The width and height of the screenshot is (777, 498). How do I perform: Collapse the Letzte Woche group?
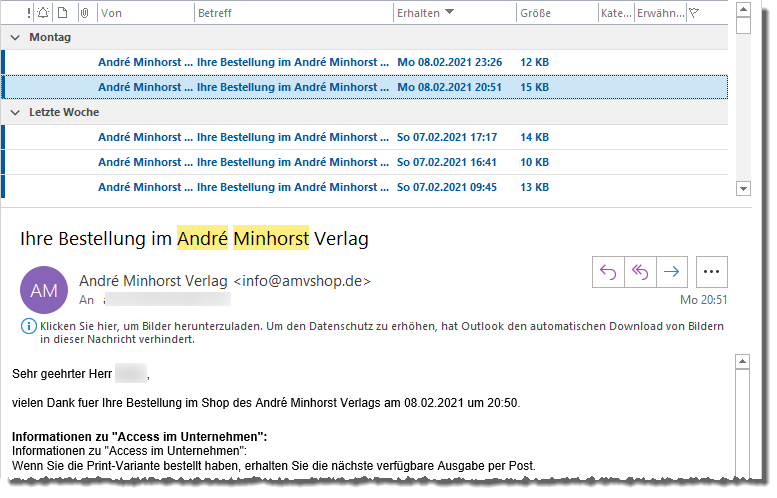point(15,112)
